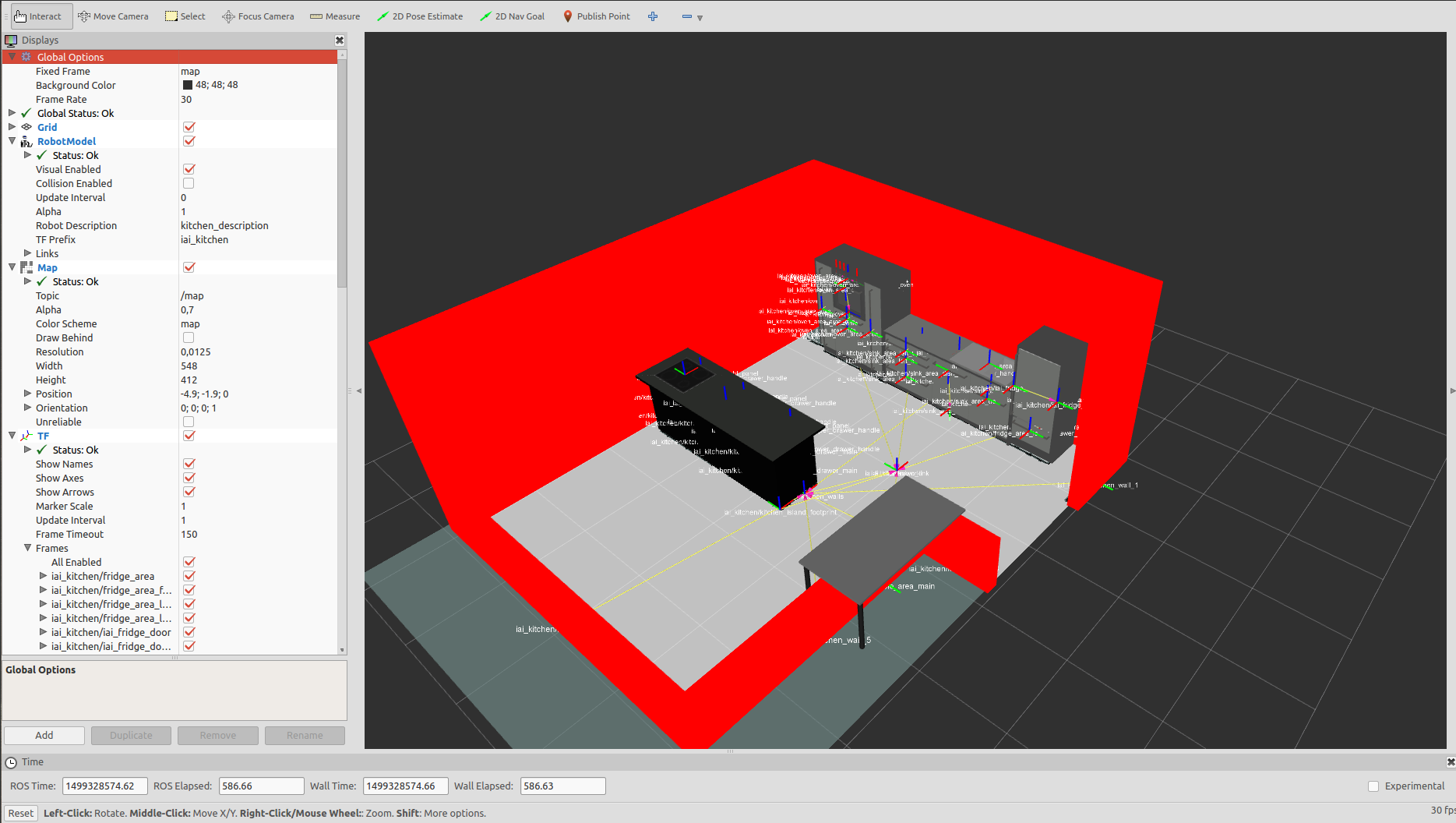Click the Rename button
Image resolution: width=1456 pixels, height=823 pixels.
[x=305, y=735]
